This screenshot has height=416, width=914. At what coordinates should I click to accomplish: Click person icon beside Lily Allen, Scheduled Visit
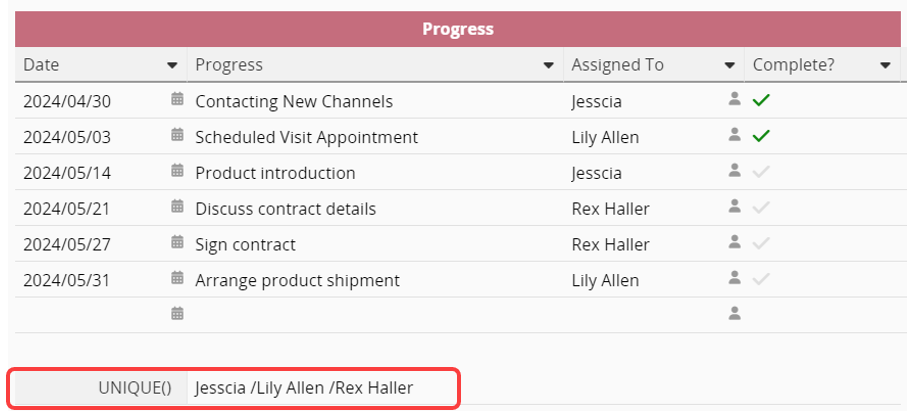coord(735,135)
